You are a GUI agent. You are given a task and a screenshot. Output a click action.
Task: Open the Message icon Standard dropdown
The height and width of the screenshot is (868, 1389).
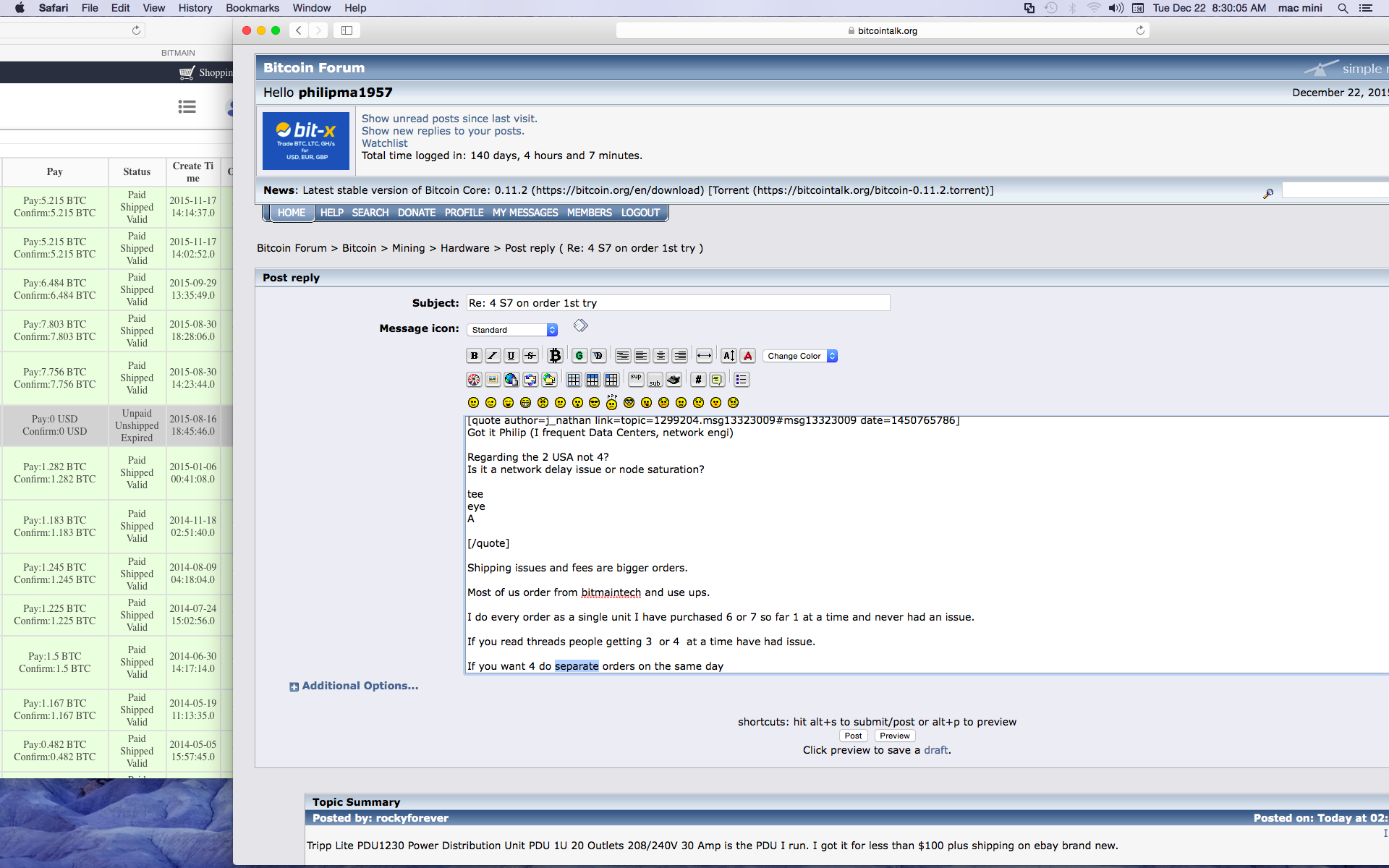512,330
